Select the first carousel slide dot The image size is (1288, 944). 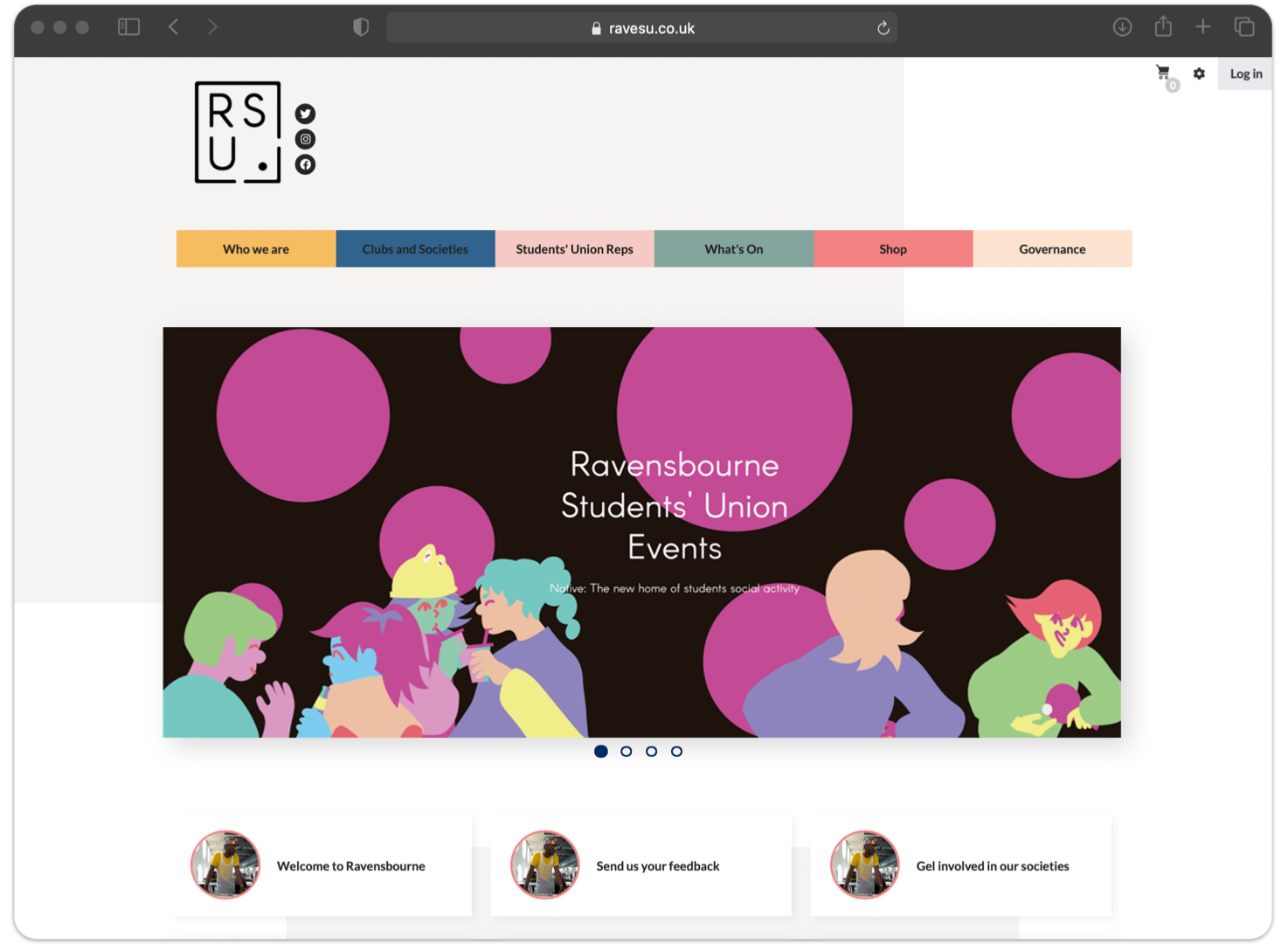pyautogui.click(x=601, y=752)
